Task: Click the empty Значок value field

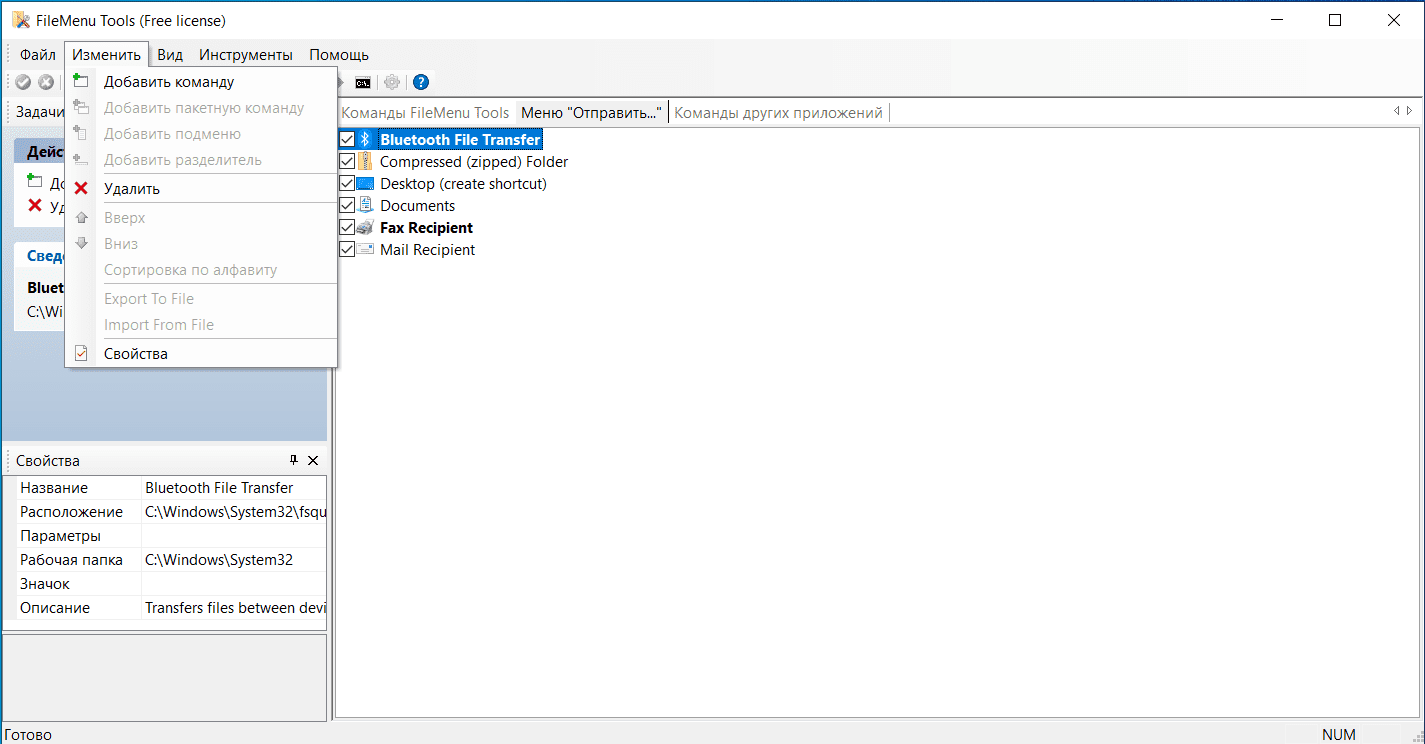Action: point(234,584)
